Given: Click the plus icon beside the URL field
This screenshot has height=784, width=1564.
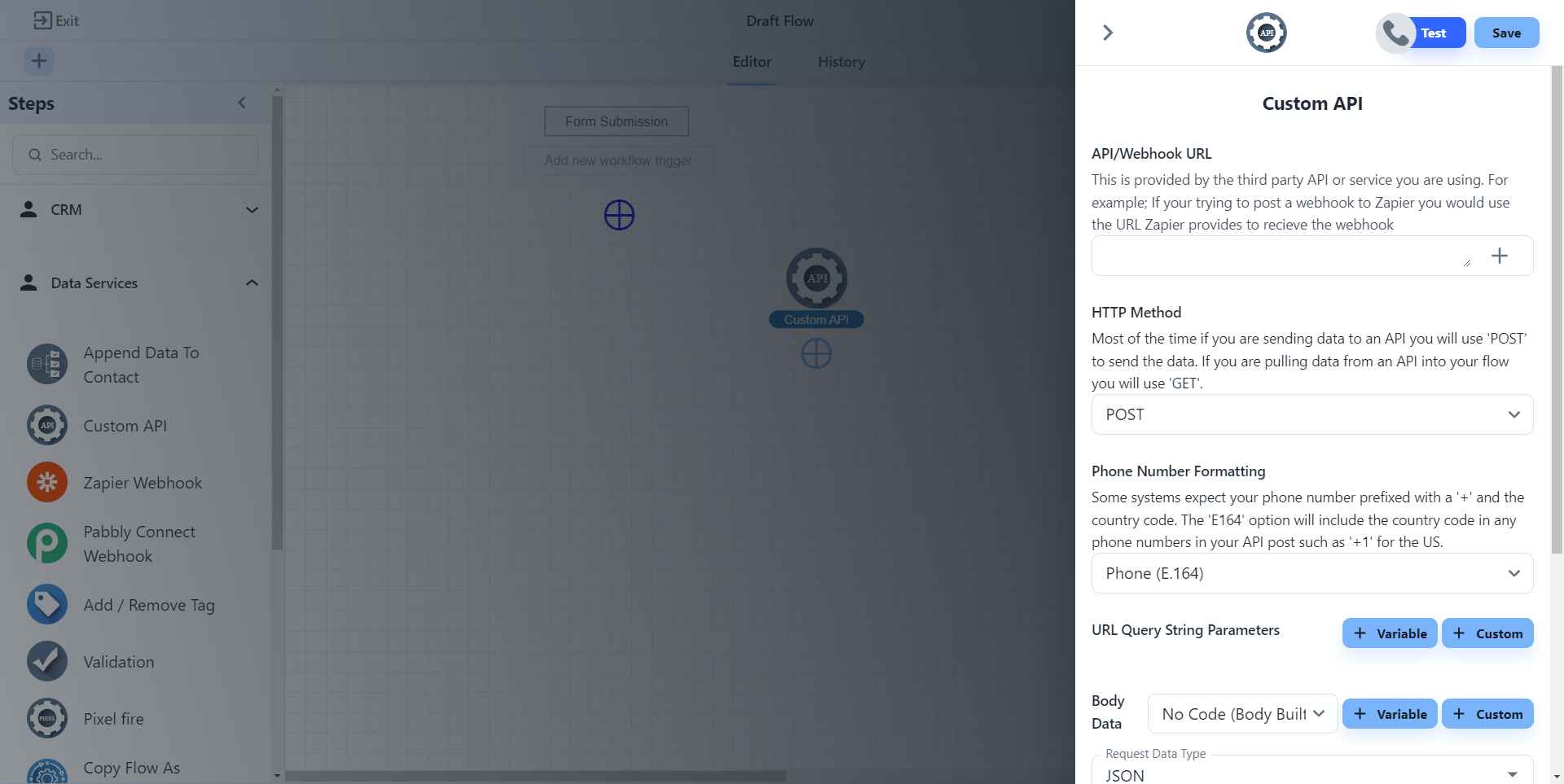Looking at the screenshot, I should [1500, 256].
